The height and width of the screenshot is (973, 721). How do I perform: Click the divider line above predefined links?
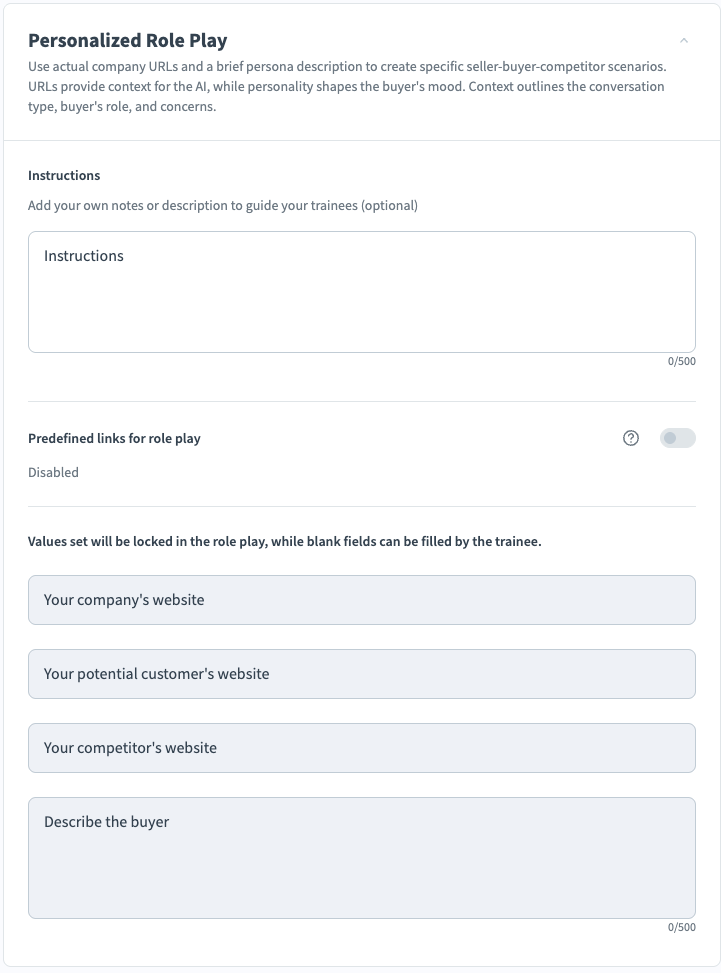coord(361,402)
